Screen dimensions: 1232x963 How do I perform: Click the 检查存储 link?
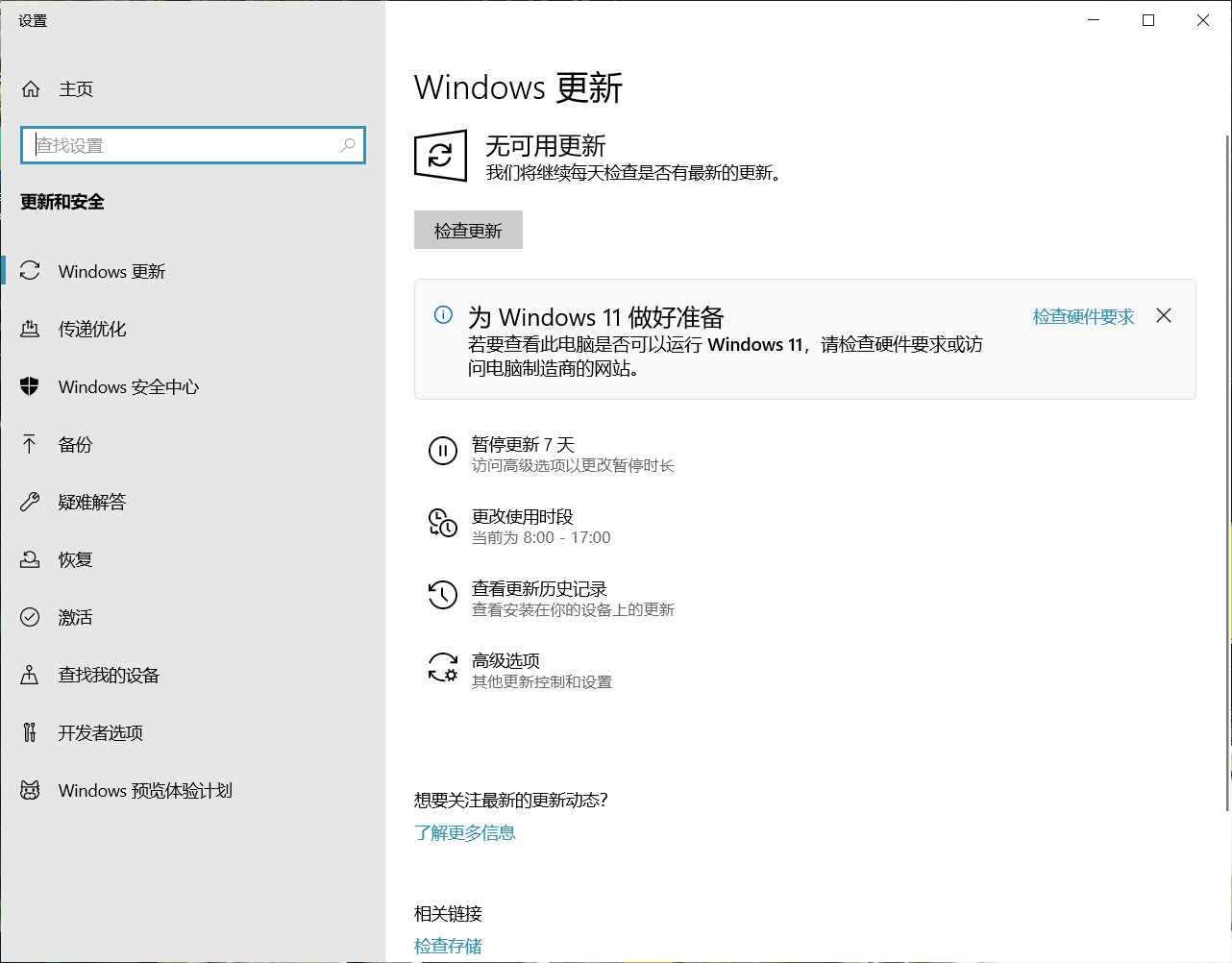(x=448, y=946)
